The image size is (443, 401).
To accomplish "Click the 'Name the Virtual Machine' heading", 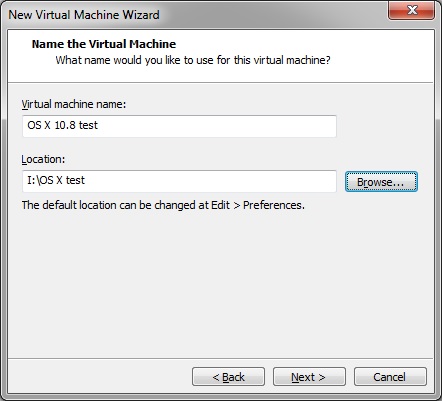I will pos(104,44).
